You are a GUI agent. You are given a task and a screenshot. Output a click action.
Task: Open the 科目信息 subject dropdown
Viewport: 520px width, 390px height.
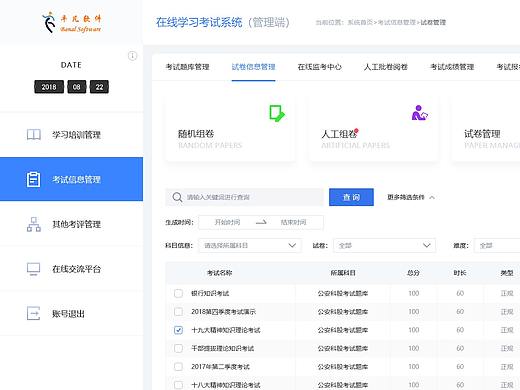(x=250, y=245)
